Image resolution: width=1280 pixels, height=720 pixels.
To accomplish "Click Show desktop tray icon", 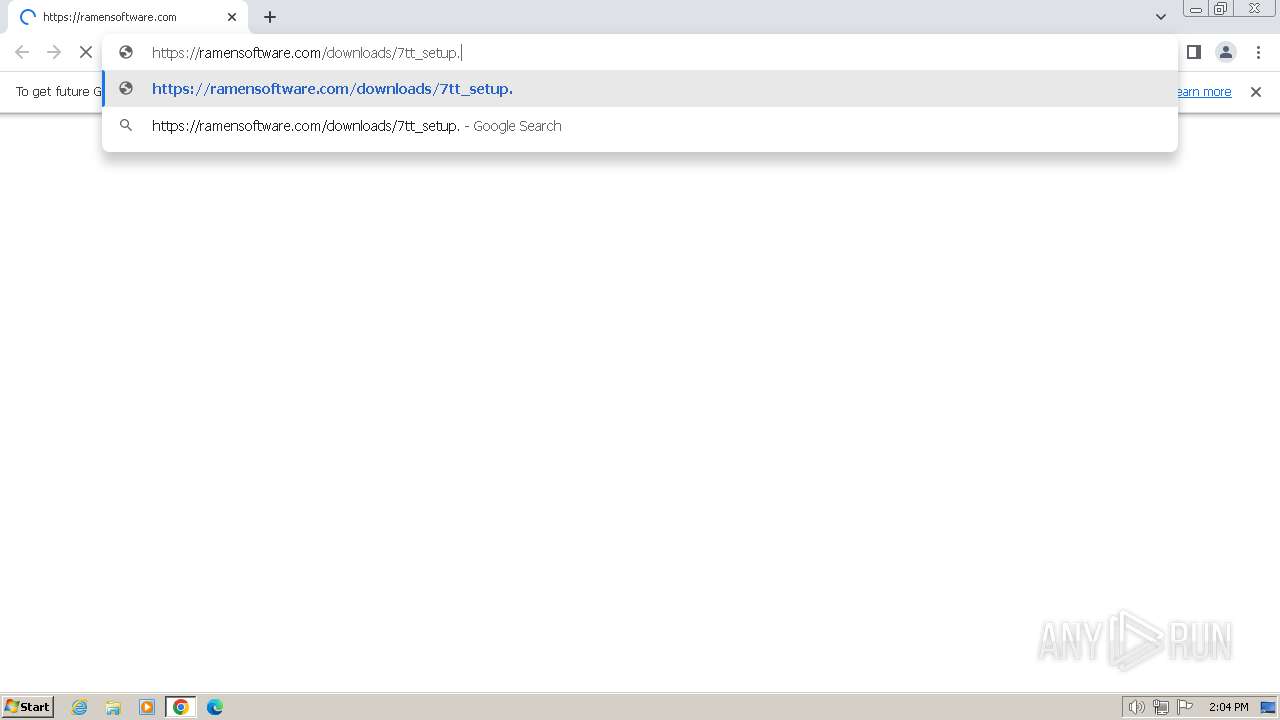I will pyautogui.click(x=1268, y=707).
